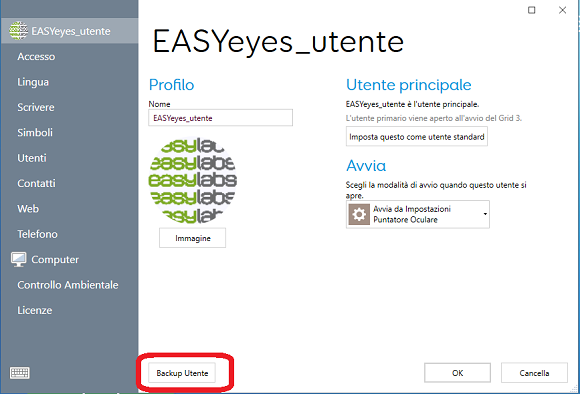Go to the Licenze section
The height and width of the screenshot is (394, 580).
[x=34, y=310]
